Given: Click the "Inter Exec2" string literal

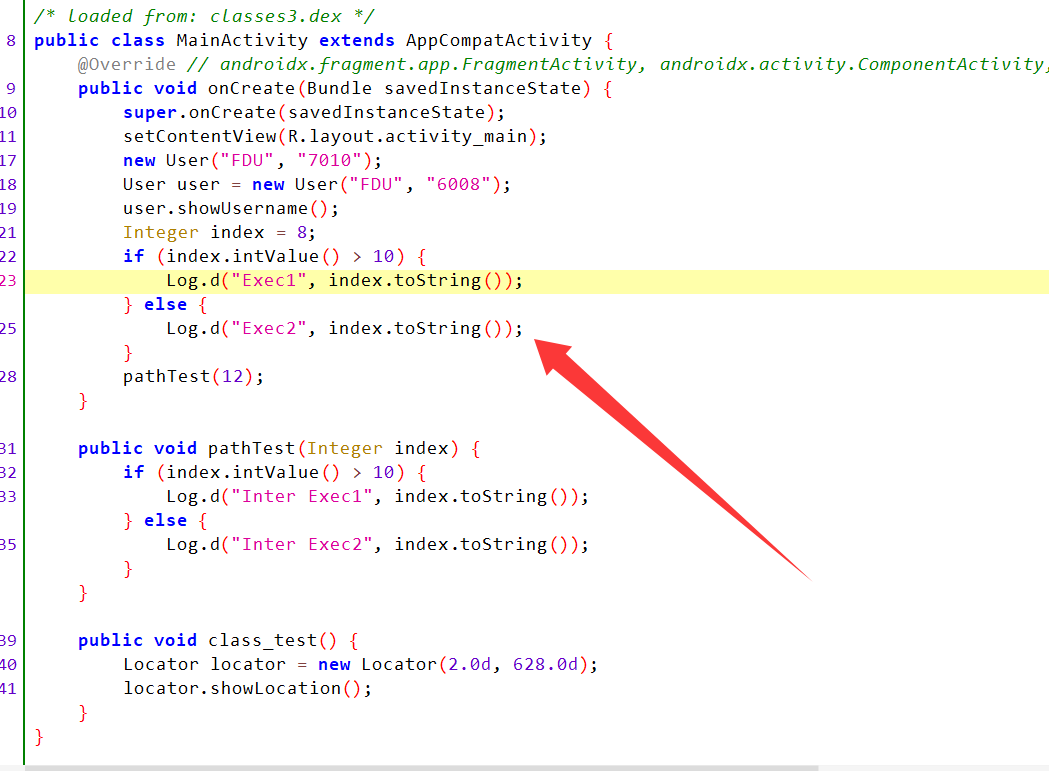Looking at the screenshot, I should pos(304,544).
